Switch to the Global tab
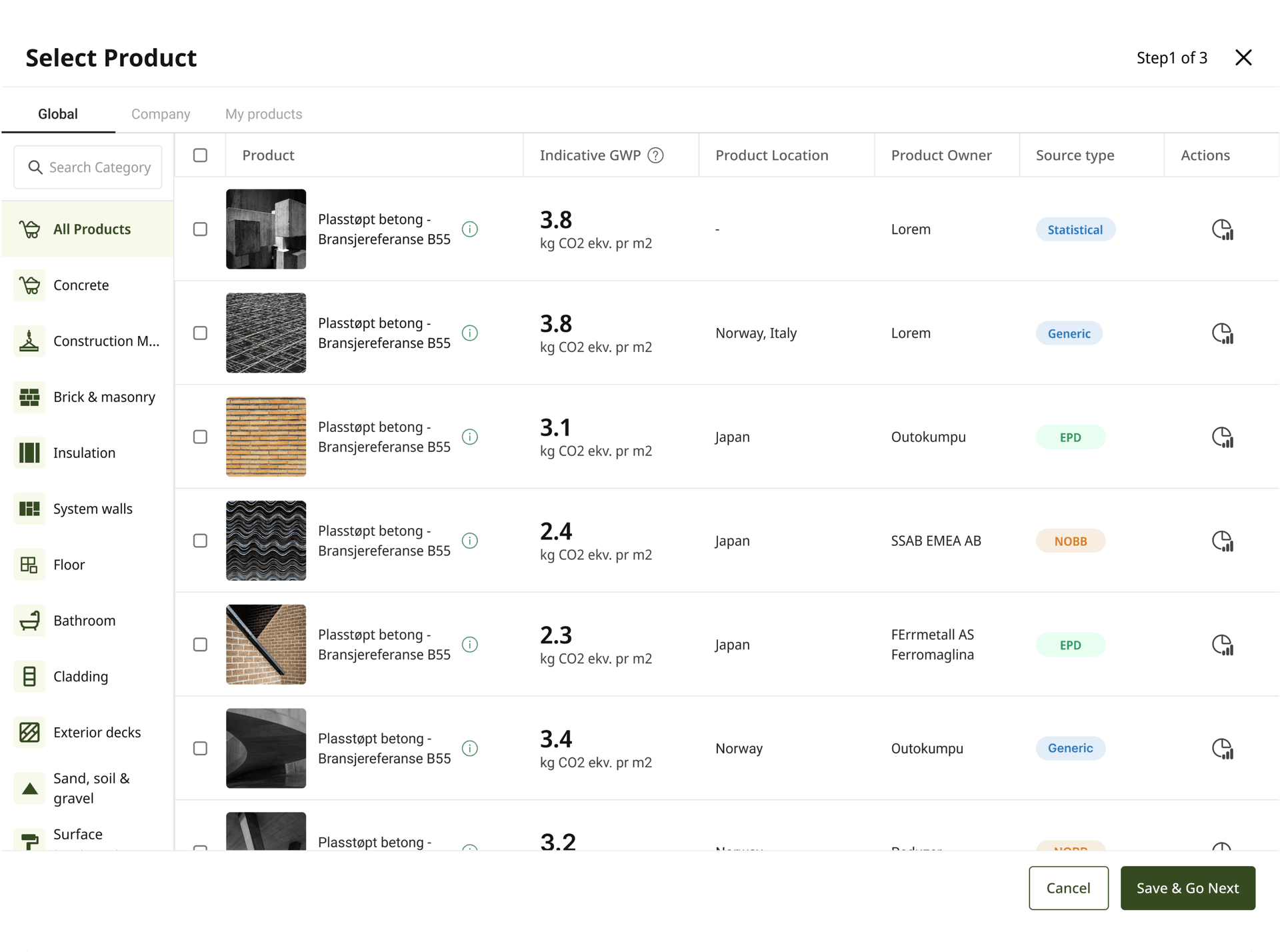This screenshot has height=952, width=1280. pos(58,114)
